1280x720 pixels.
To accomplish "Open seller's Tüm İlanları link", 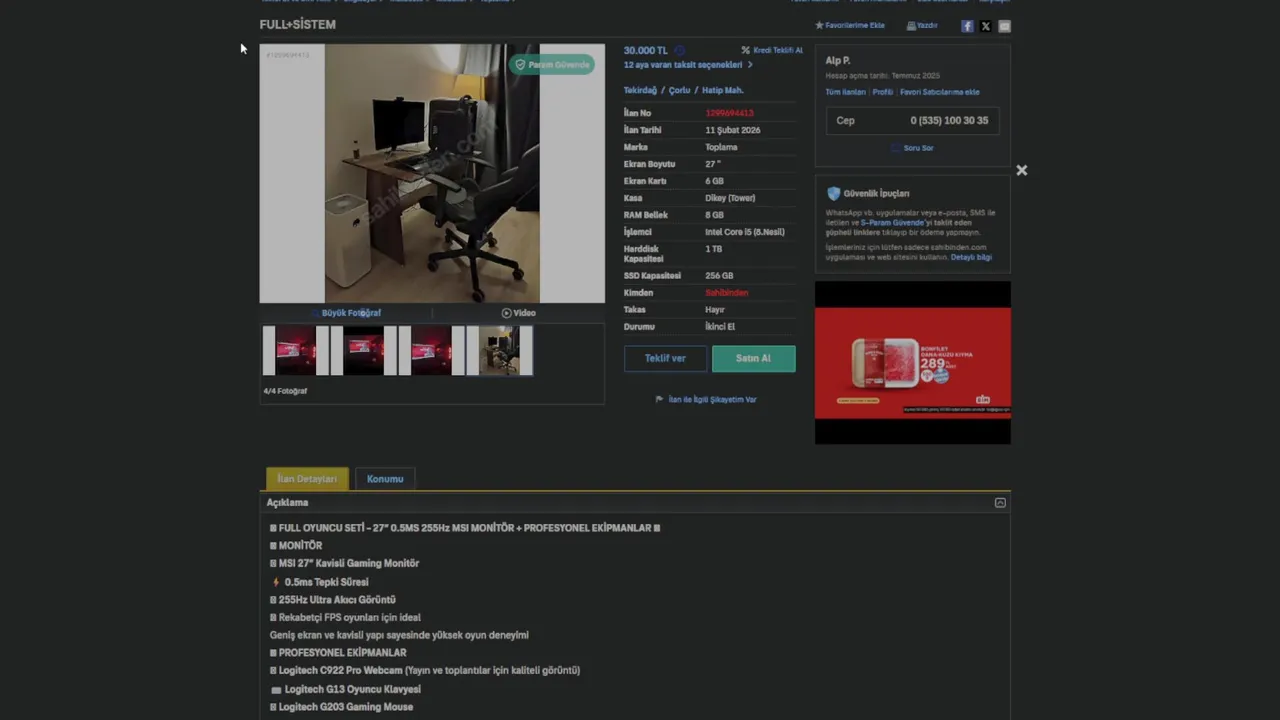I will (845, 92).
